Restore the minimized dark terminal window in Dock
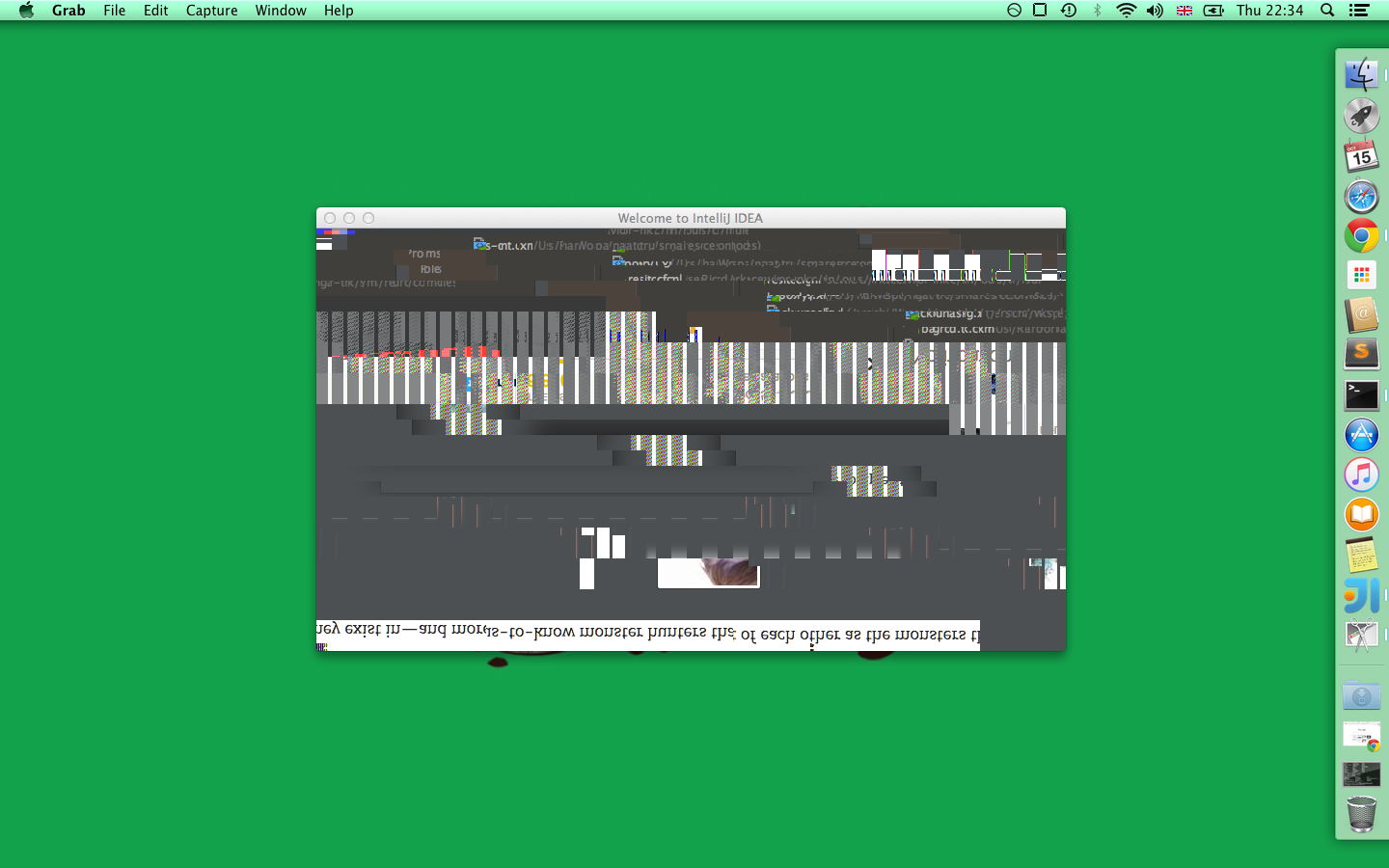This screenshot has width=1389, height=868. pos(1361,774)
